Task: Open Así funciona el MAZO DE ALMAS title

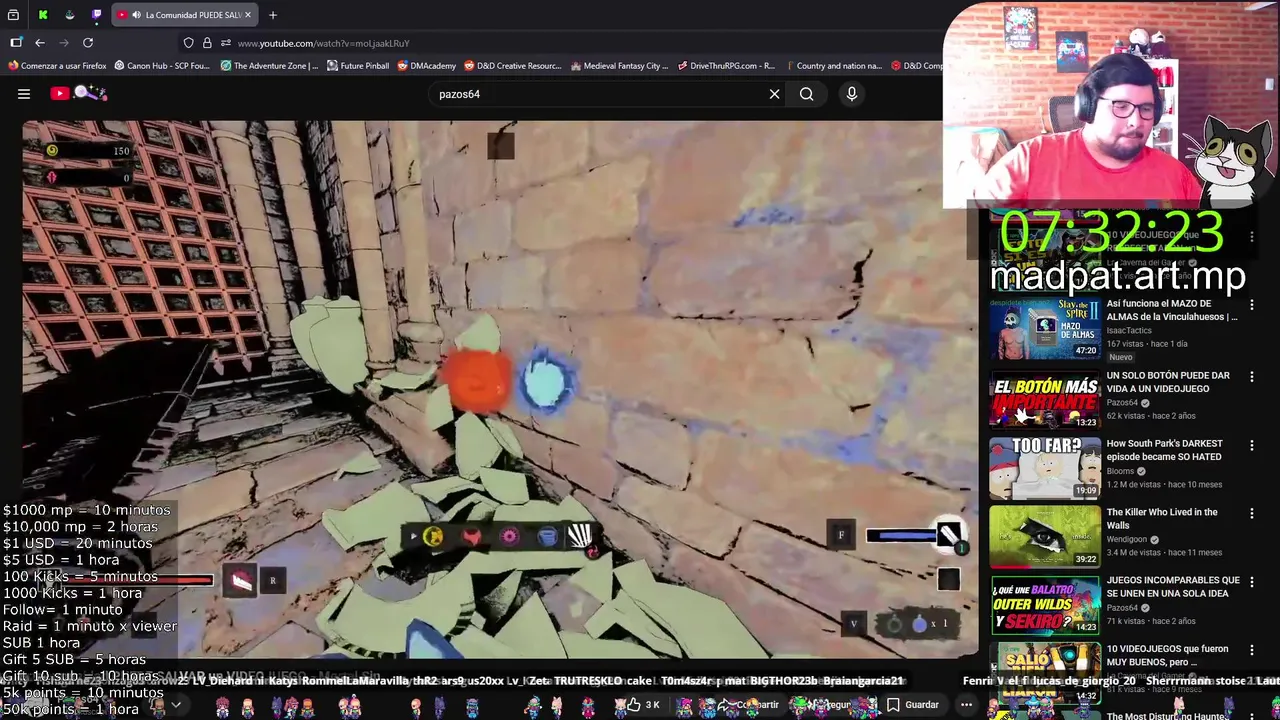Action: pyautogui.click(x=1172, y=310)
